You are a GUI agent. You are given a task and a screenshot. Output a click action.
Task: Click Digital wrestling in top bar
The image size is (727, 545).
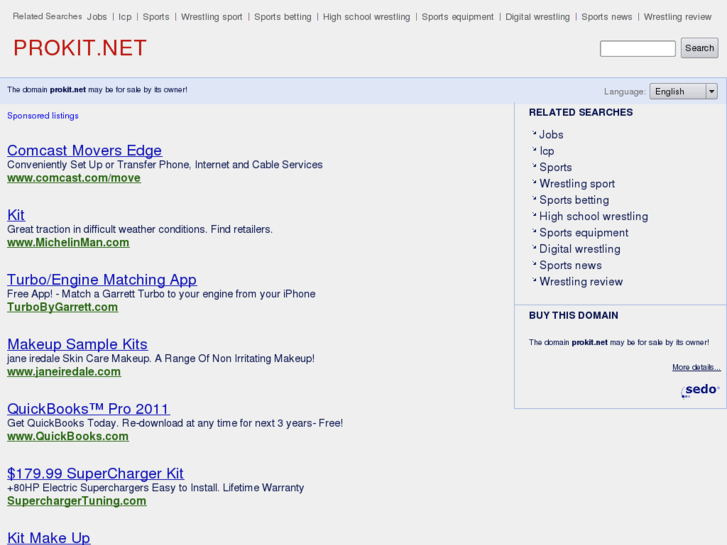point(537,17)
